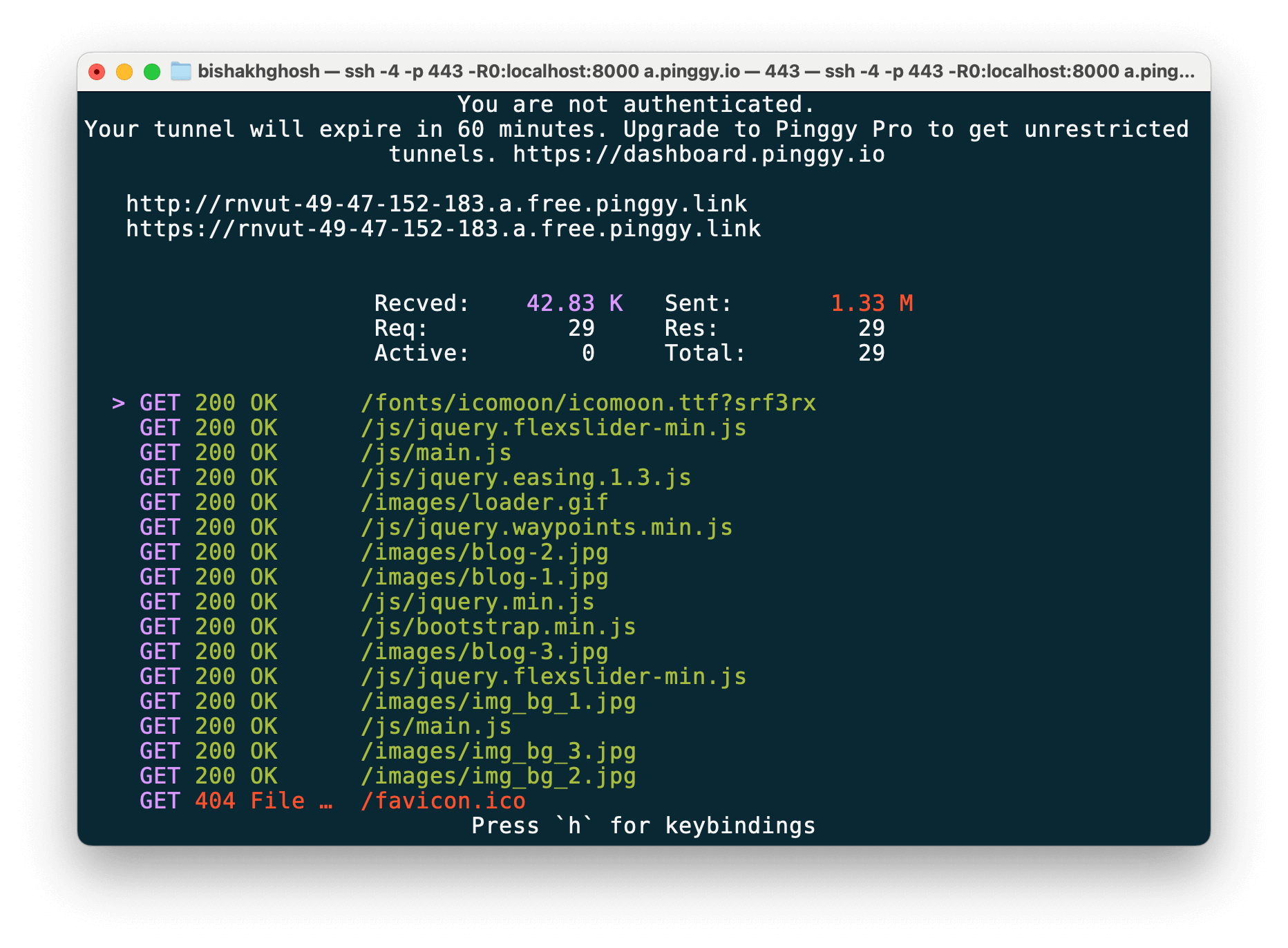Select the /images/blog-2.jpg request row
The width and height of the screenshot is (1288, 948).
pyautogui.click(x=374, y=552)
